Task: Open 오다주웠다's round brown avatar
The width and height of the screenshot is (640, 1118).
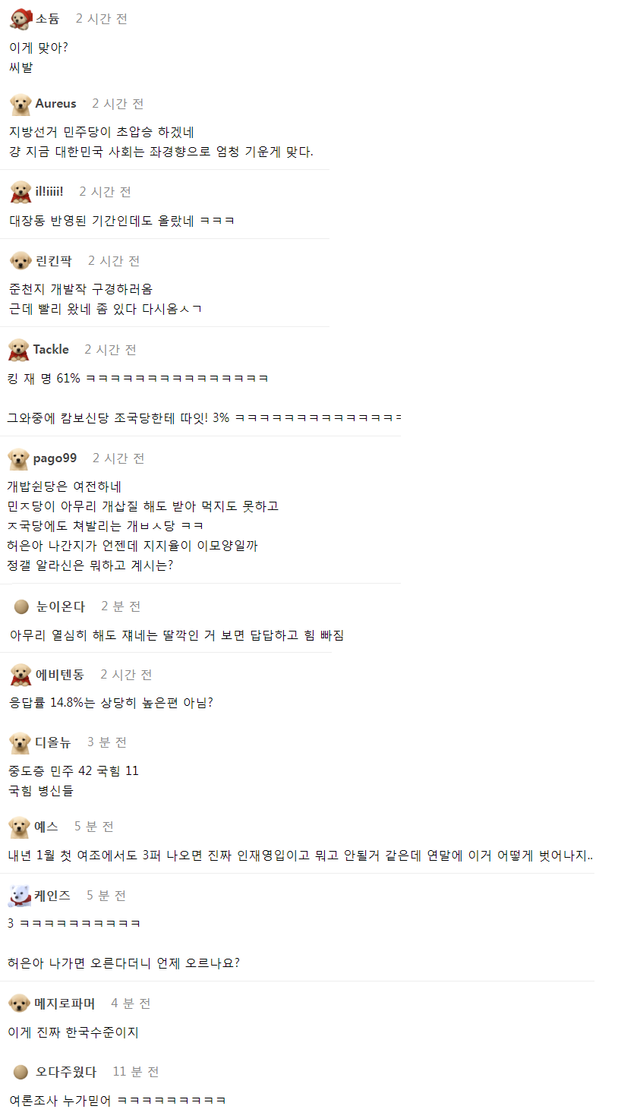Action: [21, 1072]
